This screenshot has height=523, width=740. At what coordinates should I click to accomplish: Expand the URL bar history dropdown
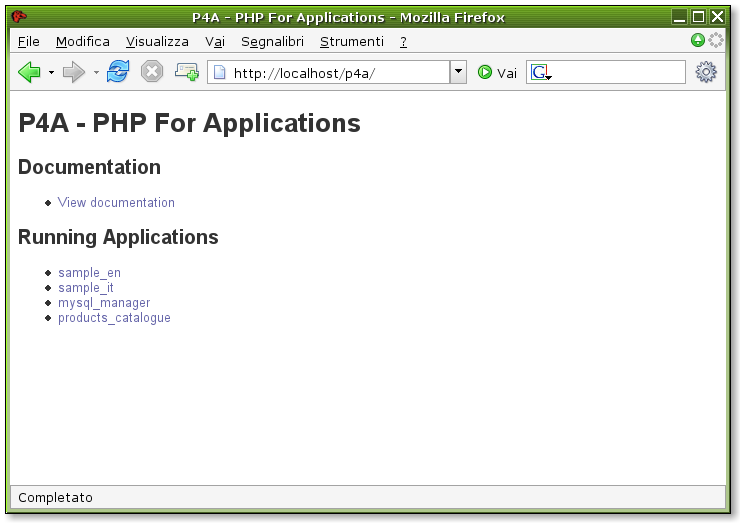pyautogui.click(x=458, y=72)
